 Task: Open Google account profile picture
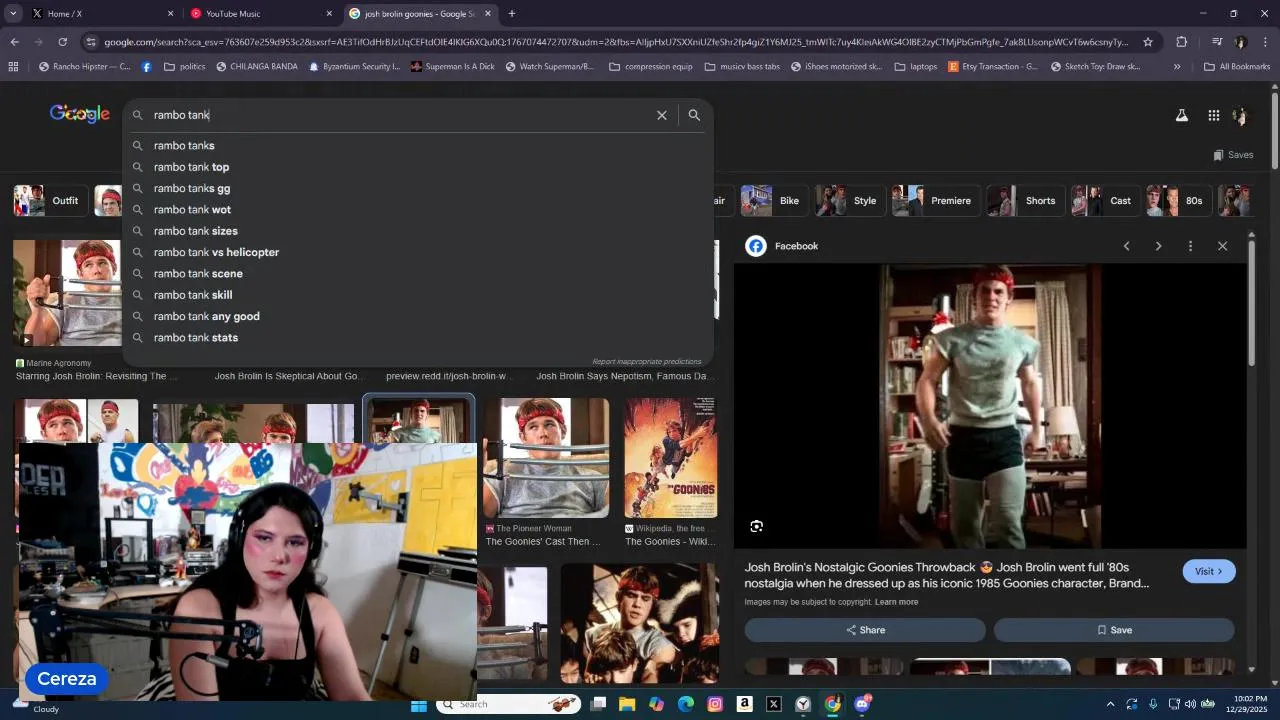coord(1240,115)
